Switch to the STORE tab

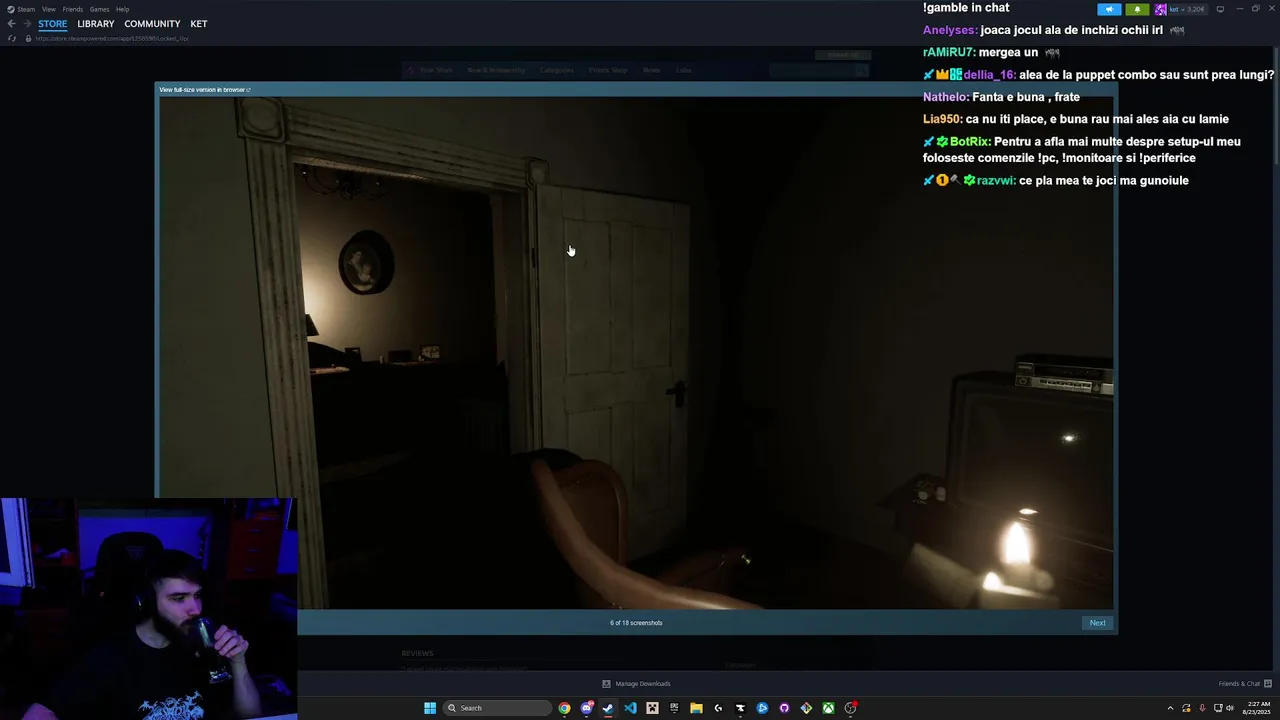click(53, 24)
